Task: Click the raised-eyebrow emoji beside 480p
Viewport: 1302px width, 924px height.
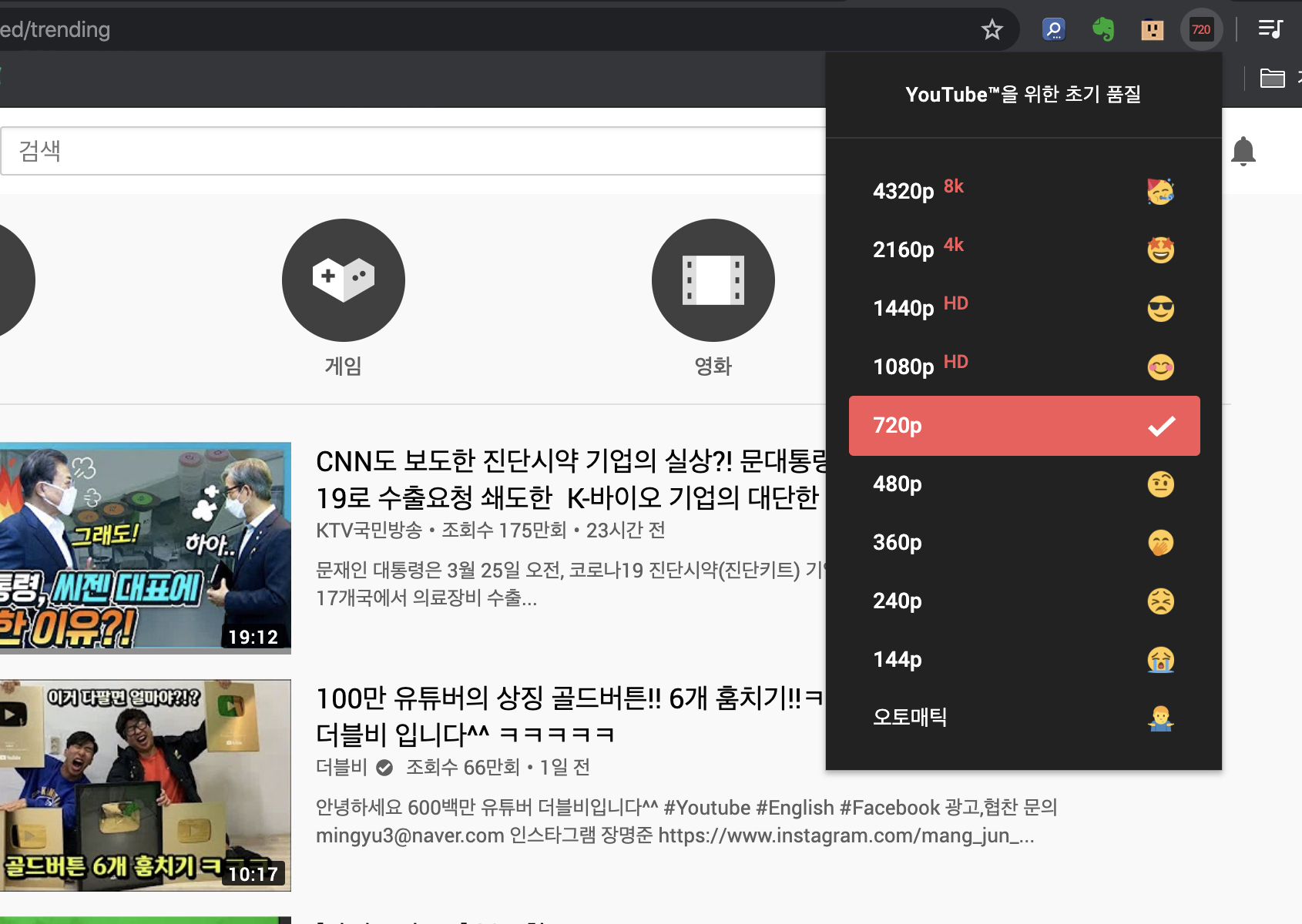Action: 1160,484
